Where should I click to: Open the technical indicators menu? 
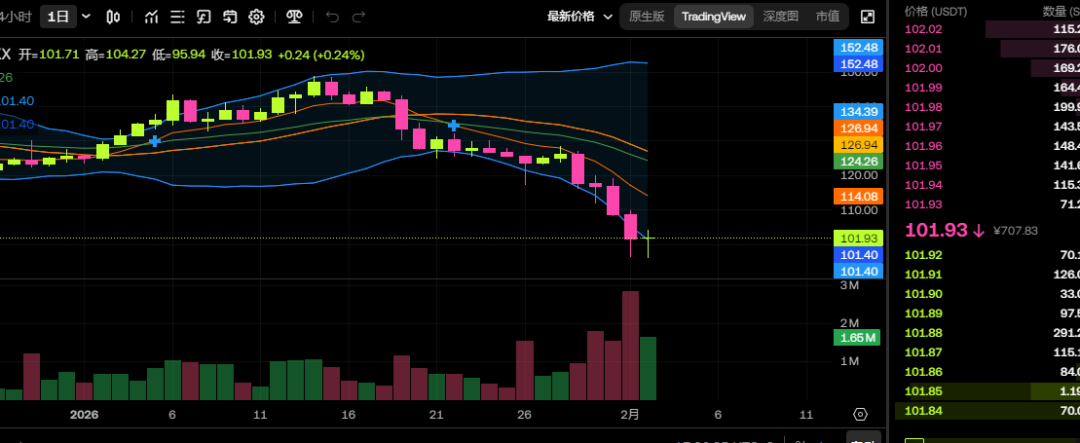point(151,16)
